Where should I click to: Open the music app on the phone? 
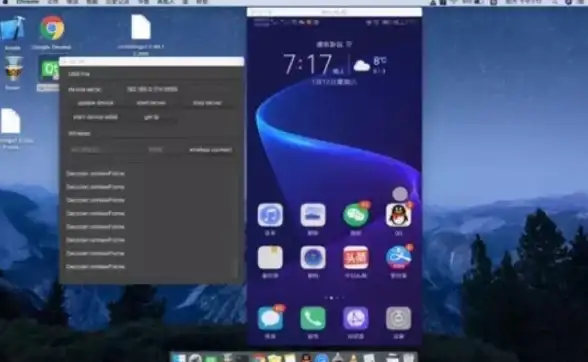(x=270, y=215)
